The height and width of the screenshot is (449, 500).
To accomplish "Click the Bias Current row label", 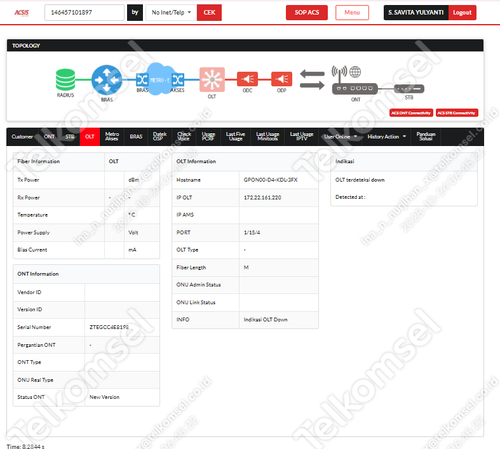I will click(x=32, y=250).
